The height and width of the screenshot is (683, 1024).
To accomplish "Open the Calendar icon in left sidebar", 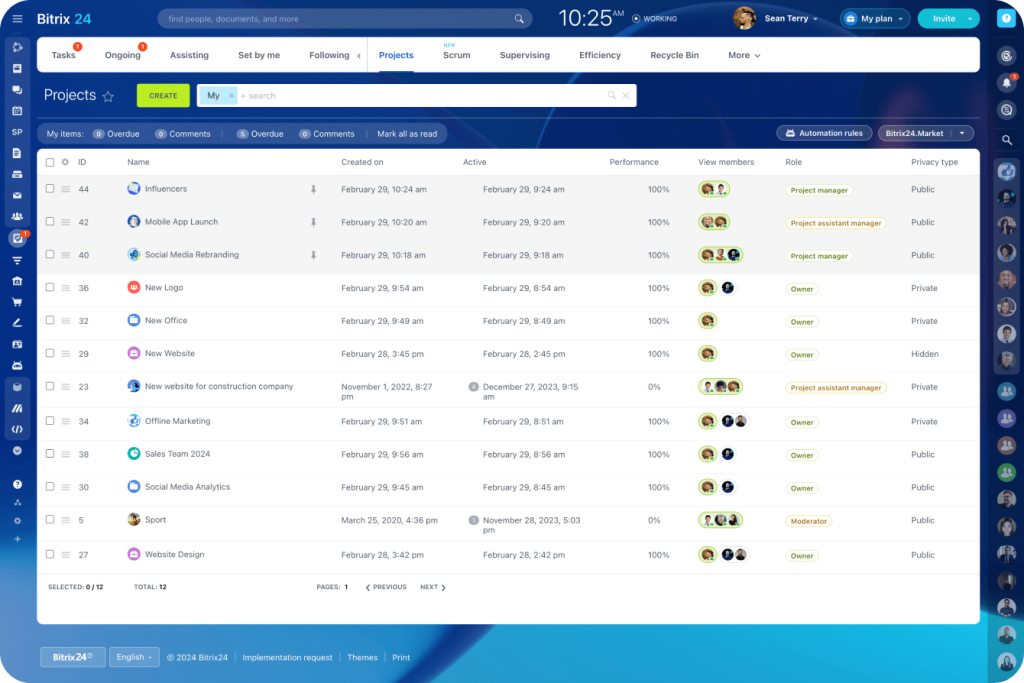I will click(17, 113).
